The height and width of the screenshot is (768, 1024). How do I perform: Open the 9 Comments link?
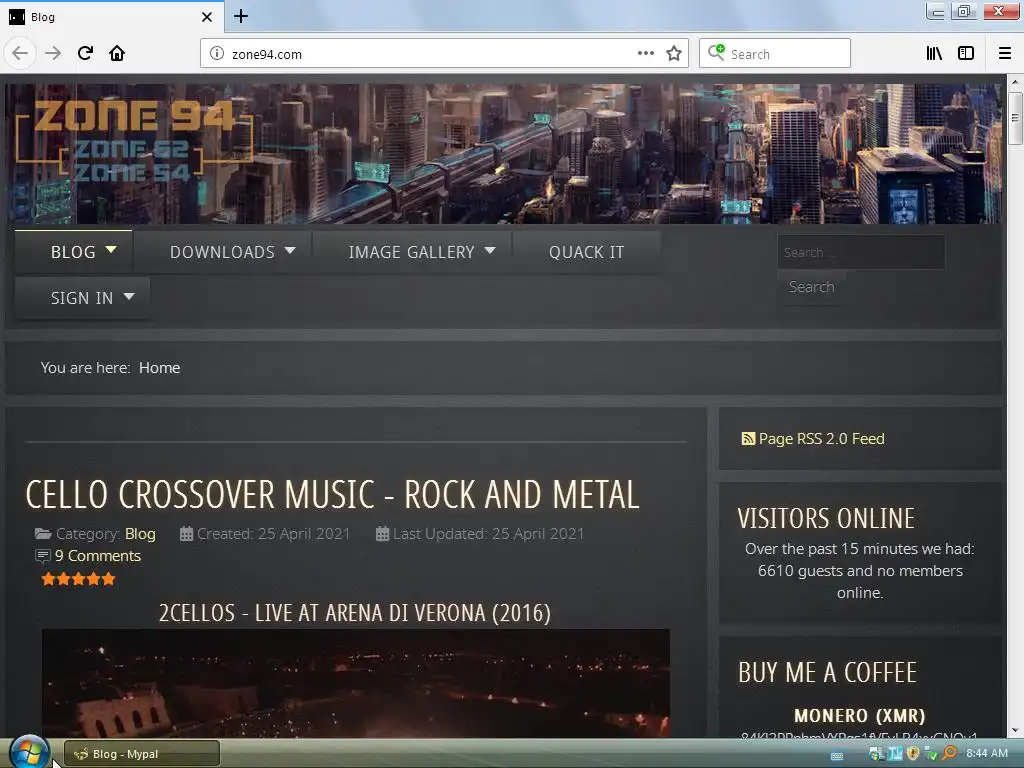[98, 556]
